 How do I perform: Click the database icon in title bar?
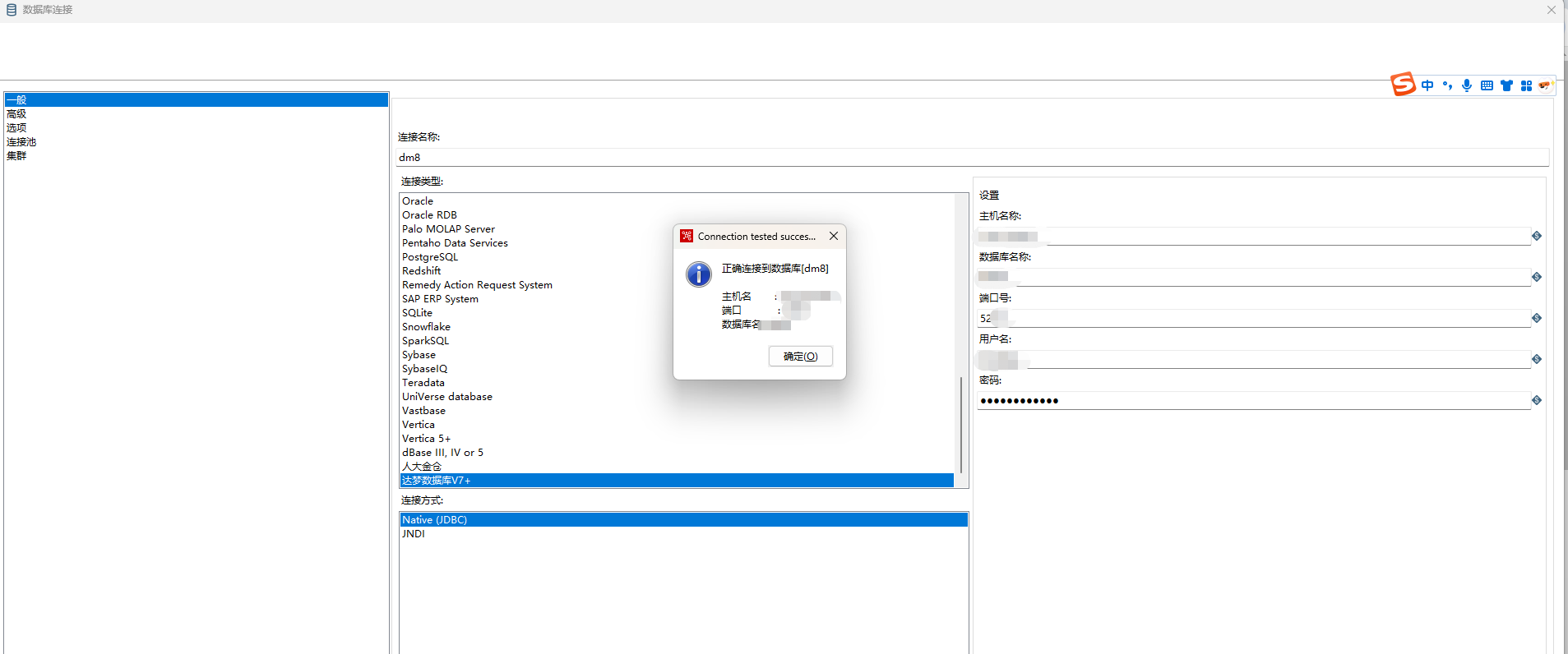pyautogui.click(x=12, y=10)
